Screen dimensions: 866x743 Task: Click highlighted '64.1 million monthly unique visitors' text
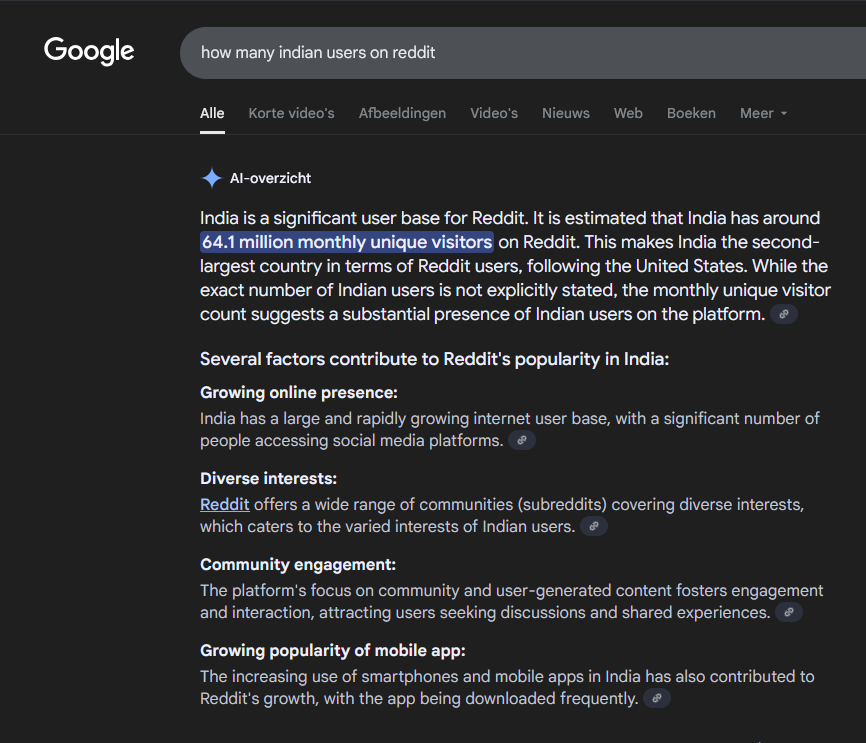[x=347, y=242]
